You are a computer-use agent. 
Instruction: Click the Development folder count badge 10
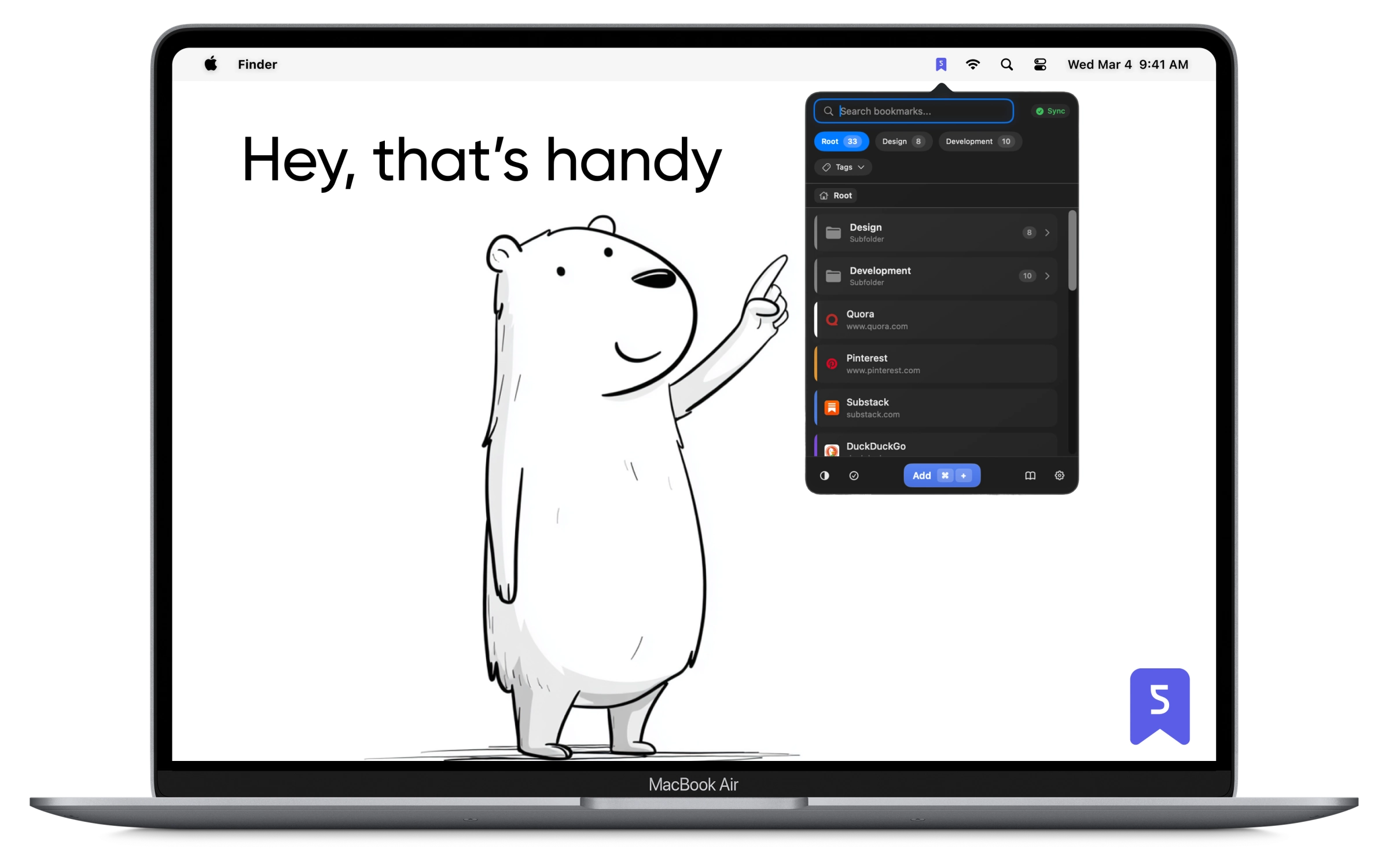pyautogui.click(x=1027, y=276)
